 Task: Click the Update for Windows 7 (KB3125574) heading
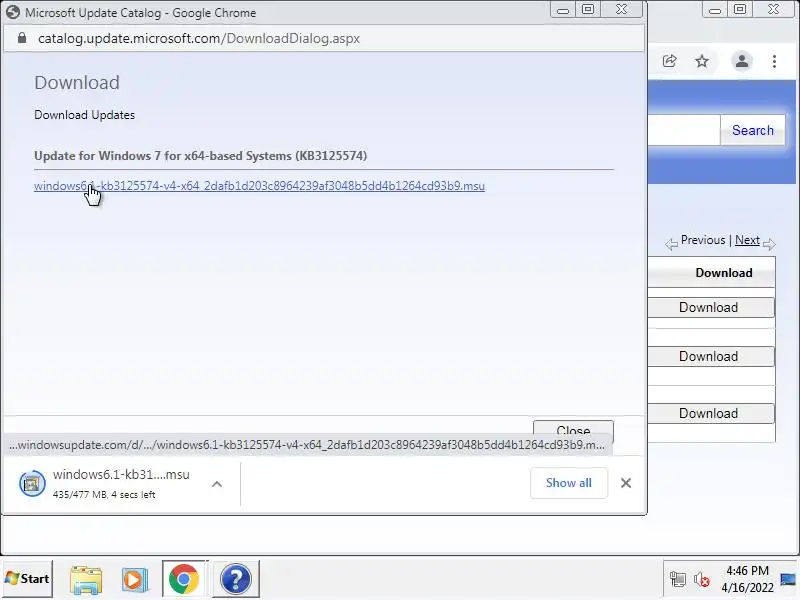point(201,156)
